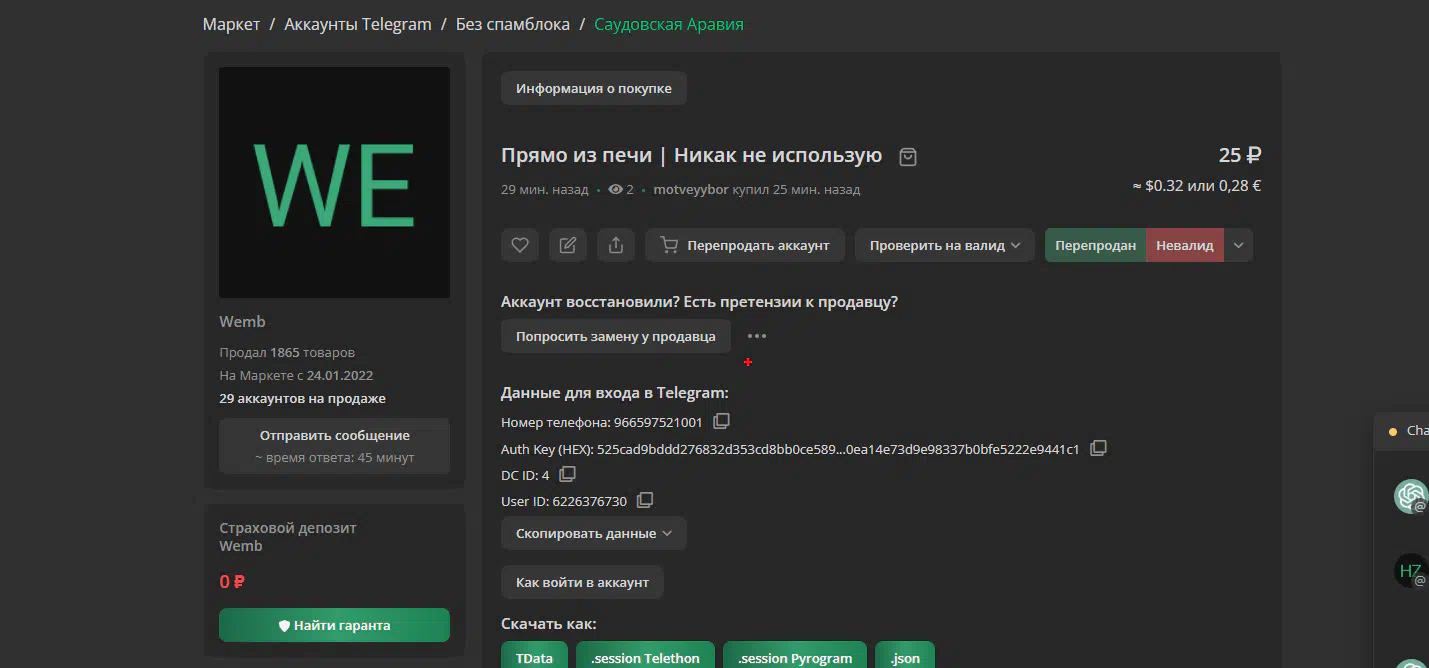Go to Без спамблока breadcrumb
Viewport: 1429px width, 668px height.
pos(513,24)
